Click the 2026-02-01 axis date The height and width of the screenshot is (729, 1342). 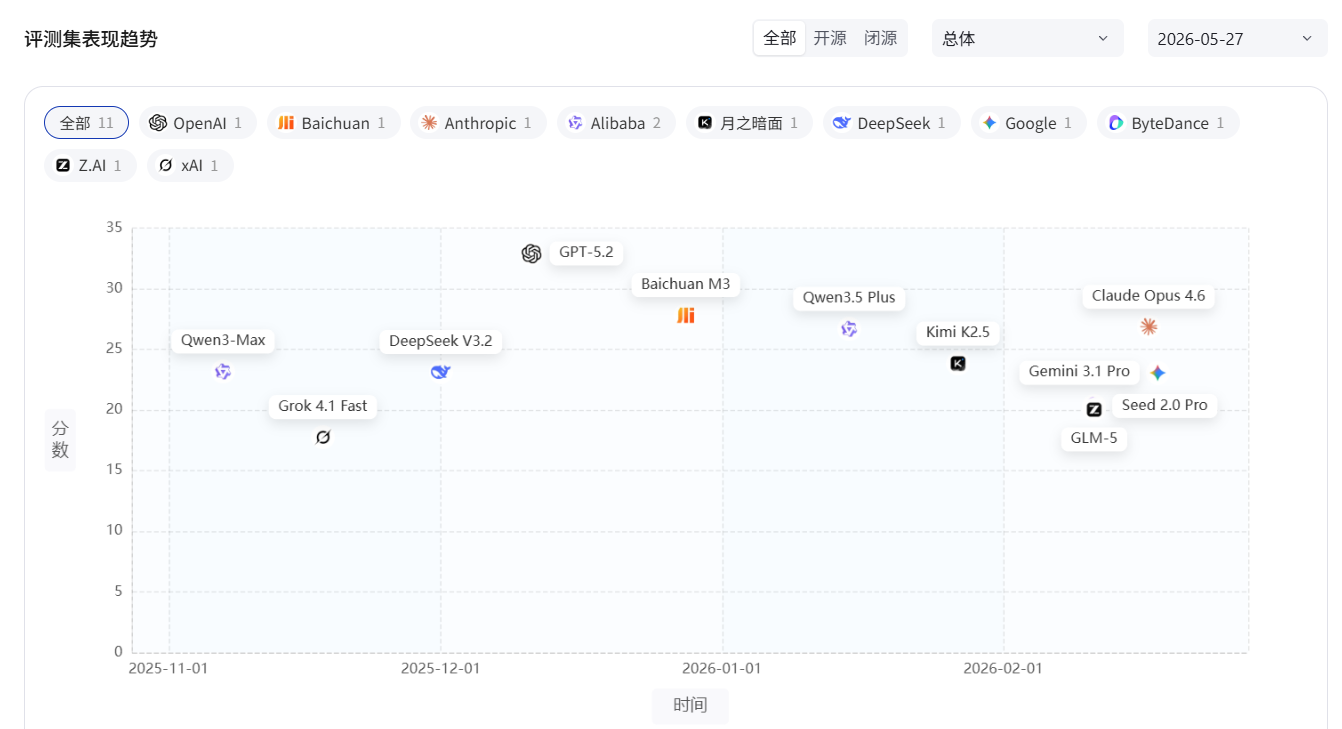(1003, 668)
